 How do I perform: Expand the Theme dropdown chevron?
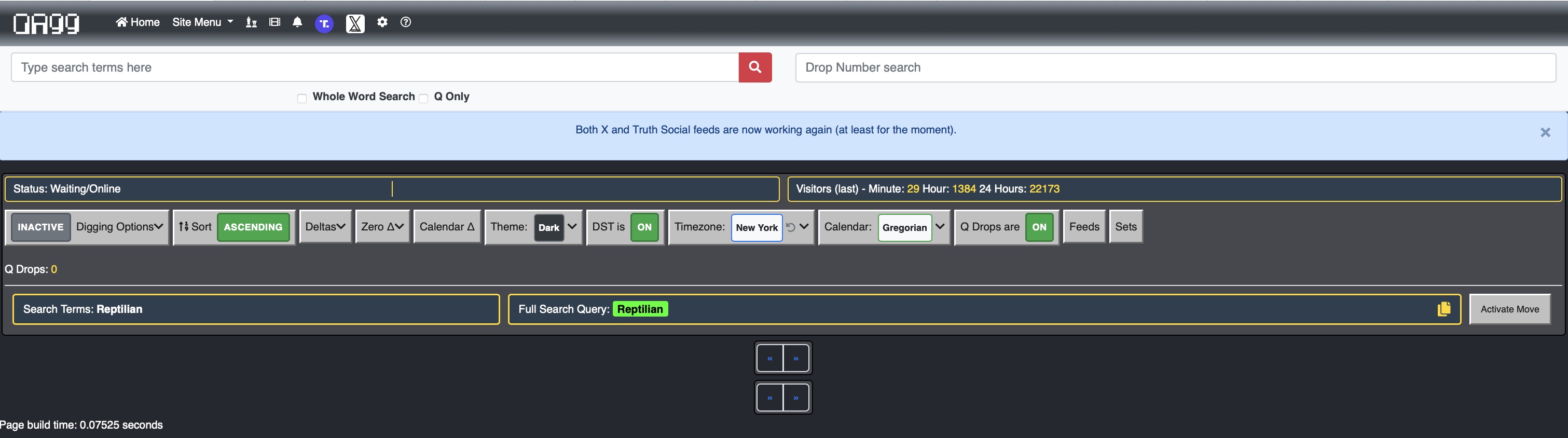click(x=572, y=227)
